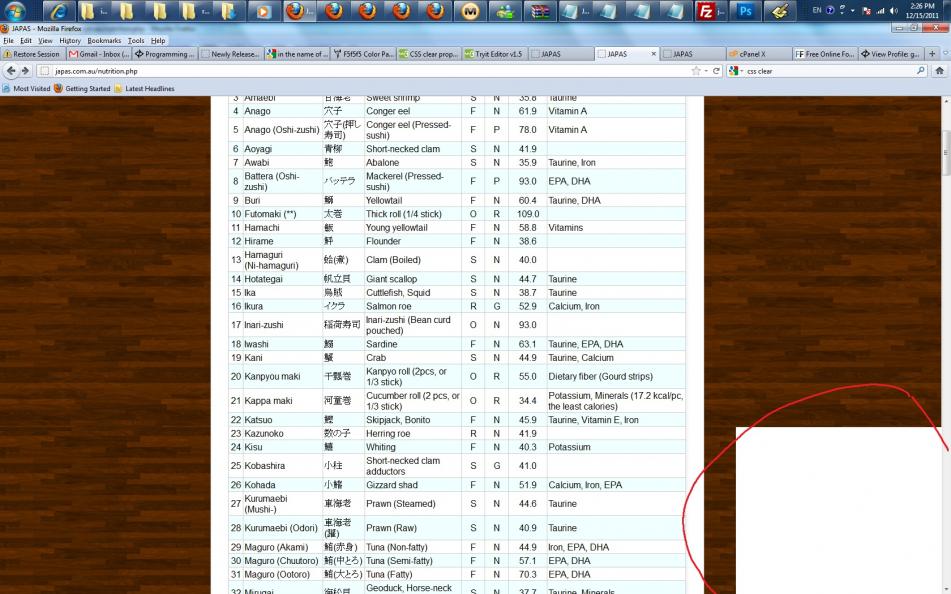Screen dimensions: 951x594
Task: Open the Messenger taskbar icon
Action: pyautogui.click(x=505, y=11)
